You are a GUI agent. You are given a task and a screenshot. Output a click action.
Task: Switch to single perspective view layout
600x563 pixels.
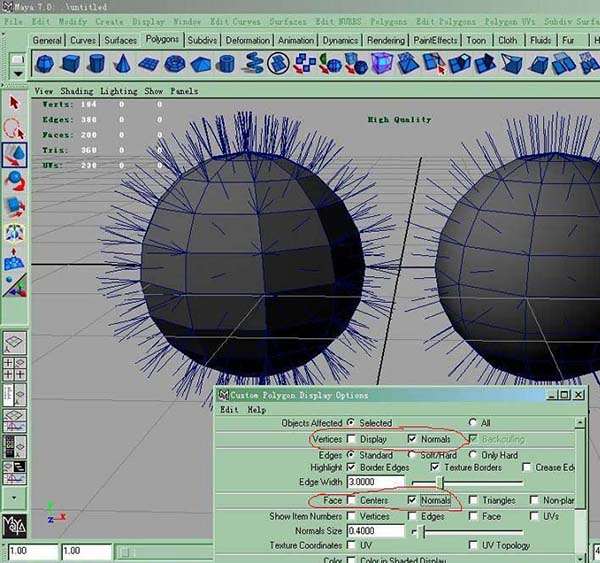click(15, 343)
